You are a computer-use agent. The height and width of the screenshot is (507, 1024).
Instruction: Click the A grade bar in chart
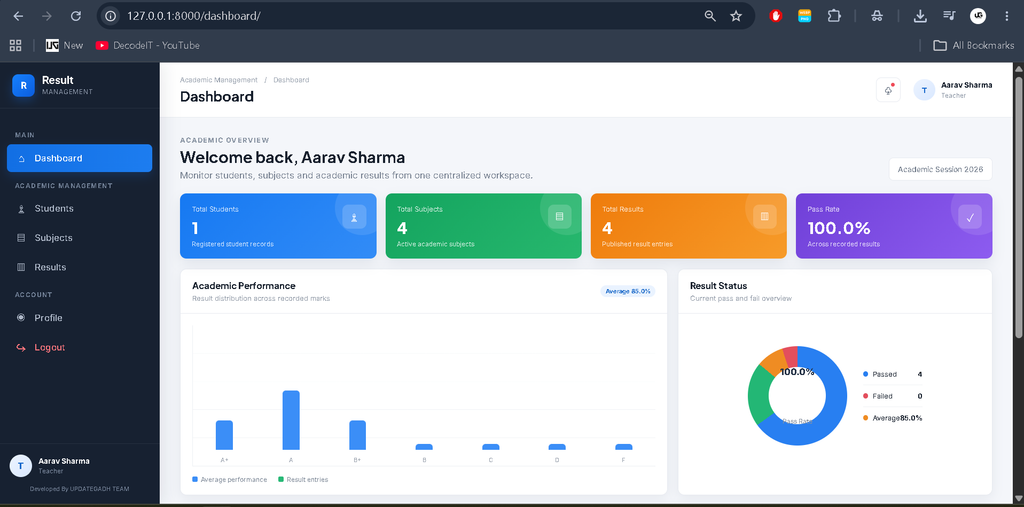[x=291, y=420]
